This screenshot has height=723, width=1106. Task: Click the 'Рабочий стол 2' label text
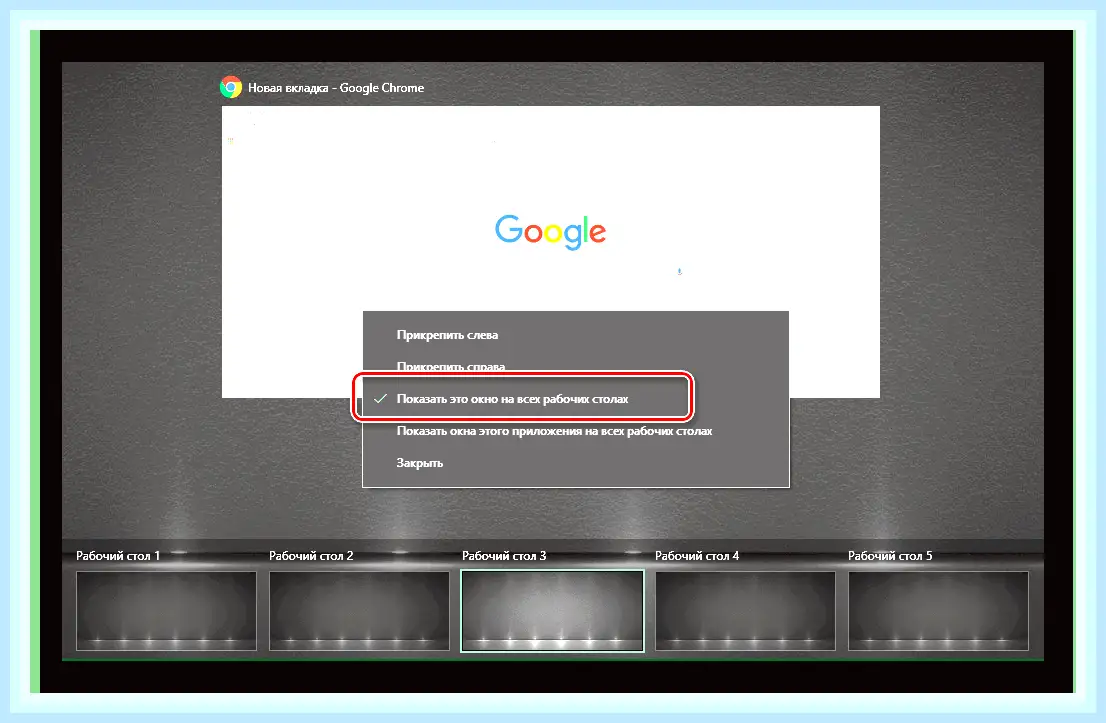[x=311, y=556]
